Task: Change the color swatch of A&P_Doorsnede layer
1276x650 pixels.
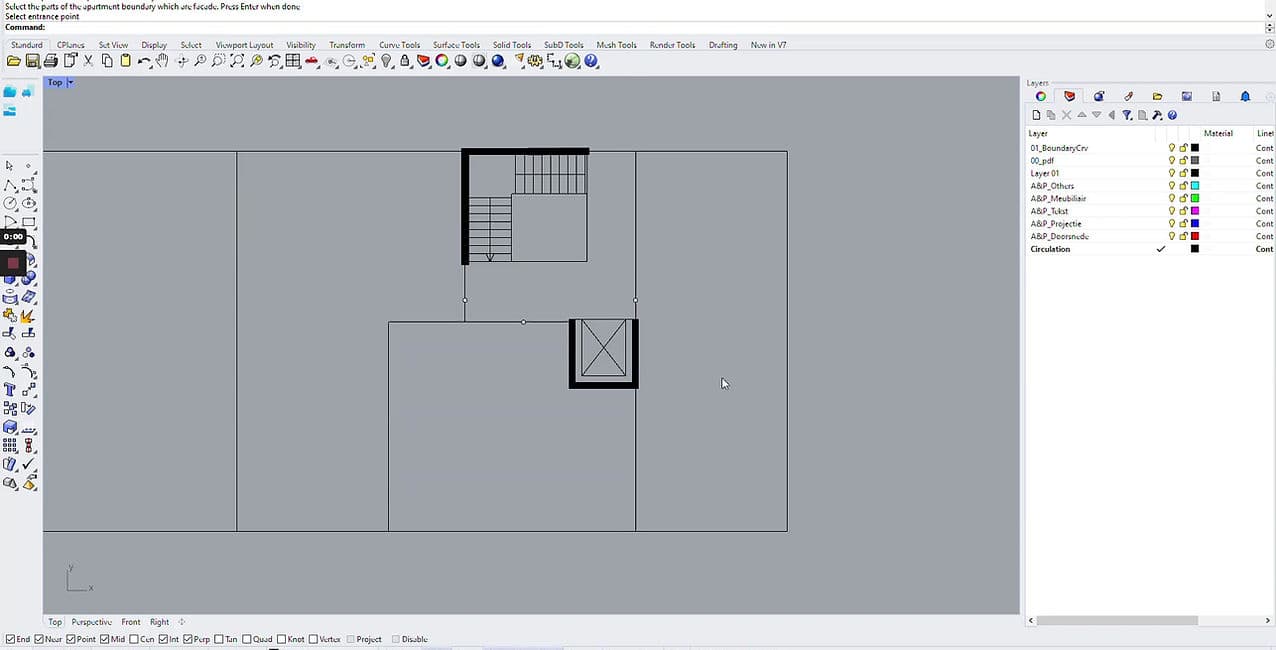Action: 1194,236
